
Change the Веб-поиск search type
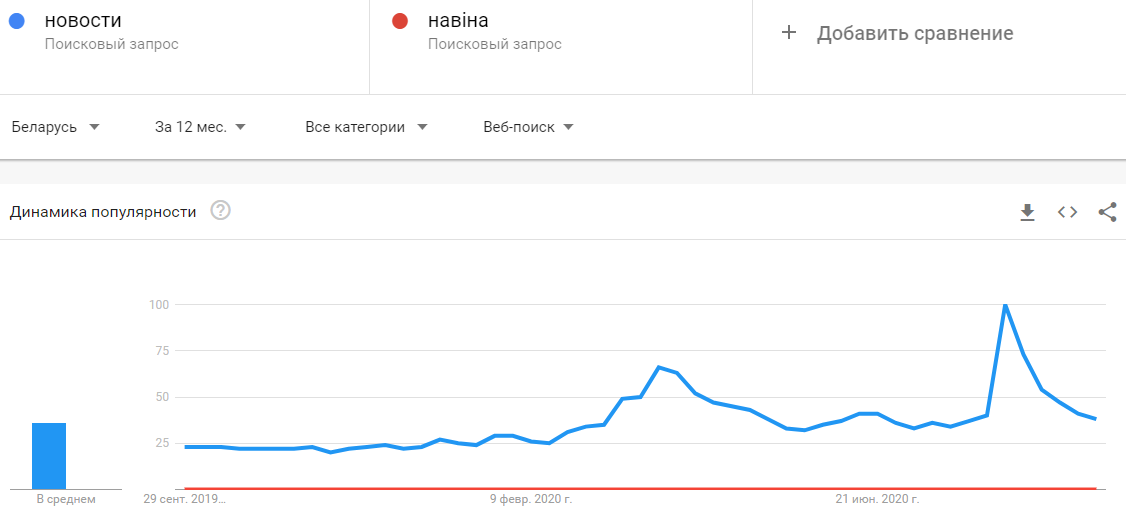point(529,128)
